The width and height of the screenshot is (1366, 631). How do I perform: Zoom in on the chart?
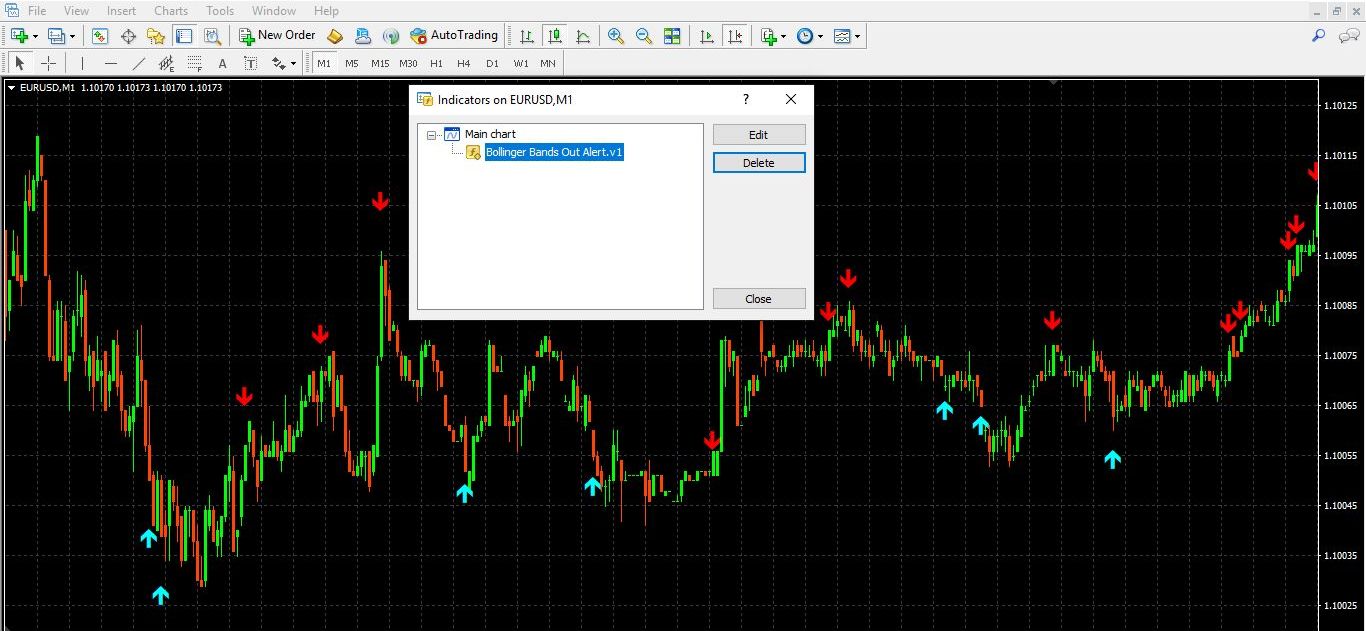[616, 35]
